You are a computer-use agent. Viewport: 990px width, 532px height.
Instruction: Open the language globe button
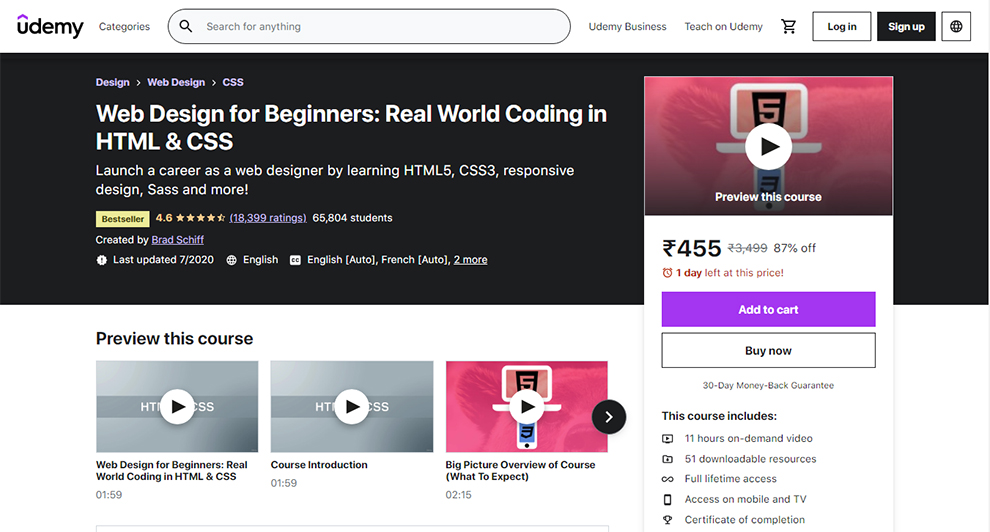956,27
